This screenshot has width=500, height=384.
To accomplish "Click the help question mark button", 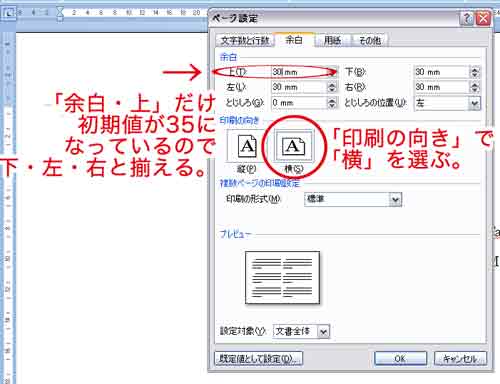I will point(467,19).
